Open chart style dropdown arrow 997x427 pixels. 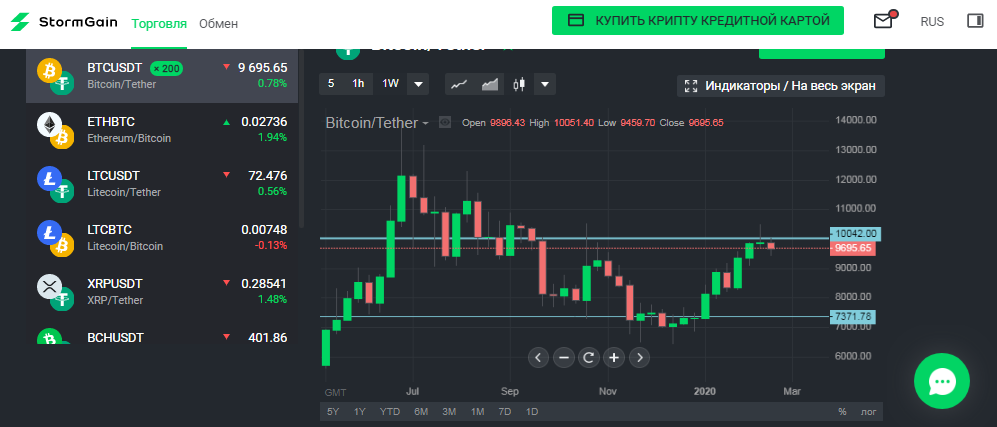click(x=545, y=84)
